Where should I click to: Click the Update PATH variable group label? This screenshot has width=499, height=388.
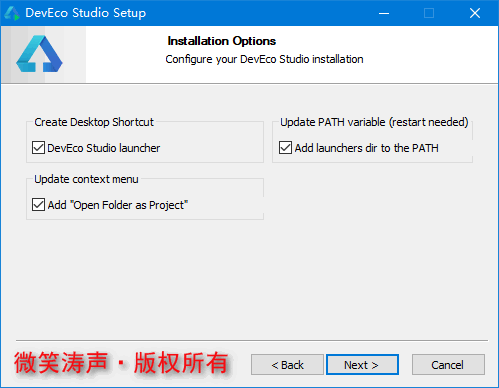click(x=374, y=122)
